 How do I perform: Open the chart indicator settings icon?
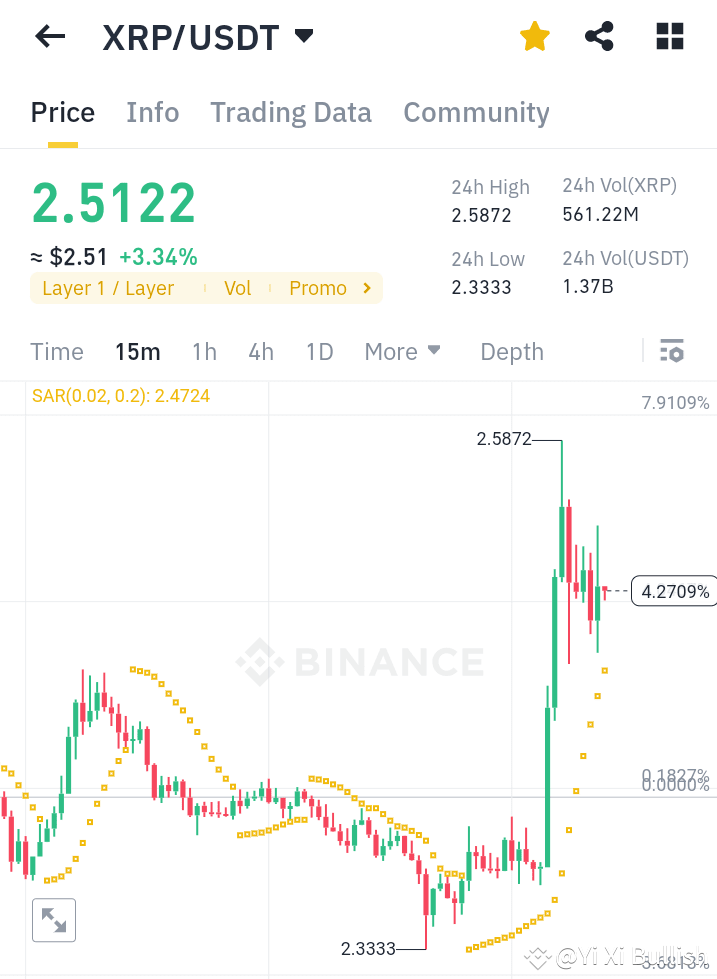671,351
